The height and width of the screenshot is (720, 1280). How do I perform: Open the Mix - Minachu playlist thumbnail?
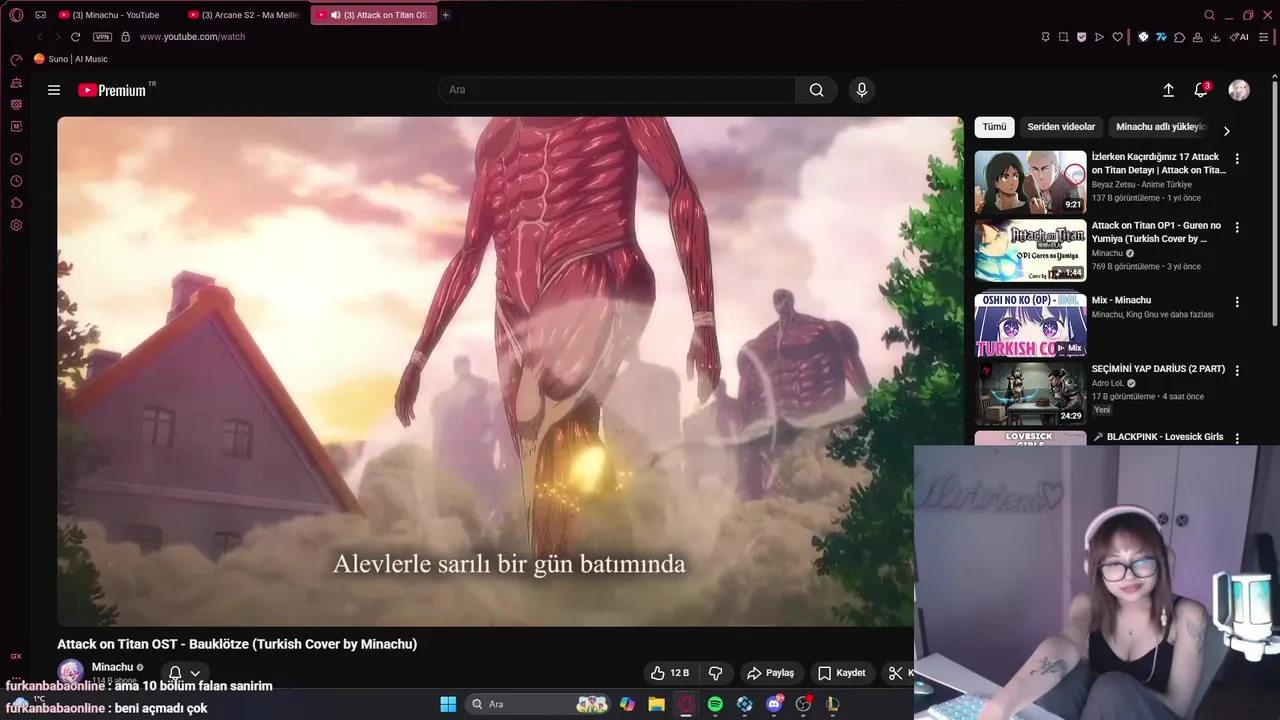coord(1030,324)
